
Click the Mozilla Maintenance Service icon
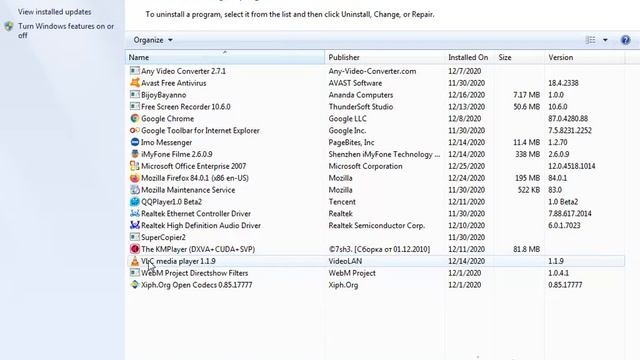click(135, 190)
